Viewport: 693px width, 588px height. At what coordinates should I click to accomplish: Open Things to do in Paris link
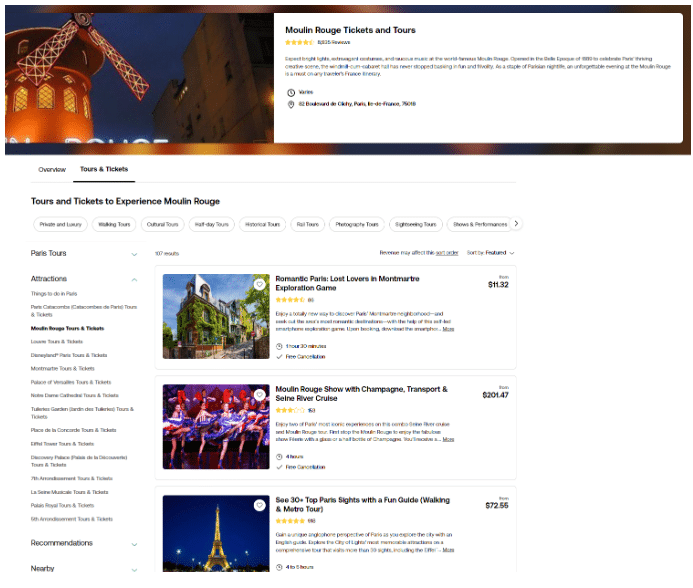click(54, 294)
